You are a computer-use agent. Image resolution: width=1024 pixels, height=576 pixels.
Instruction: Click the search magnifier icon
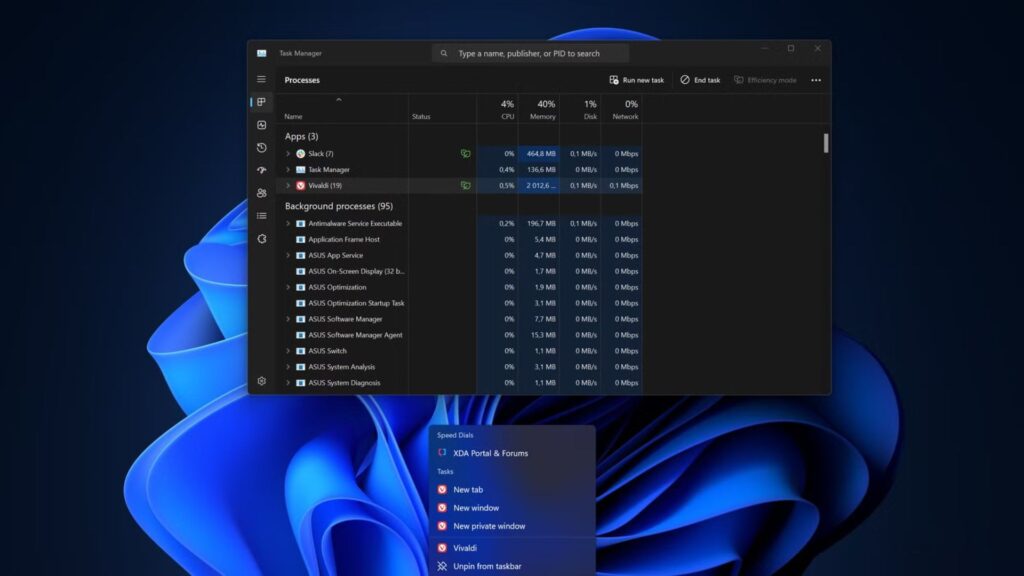(x=444, y=54)
